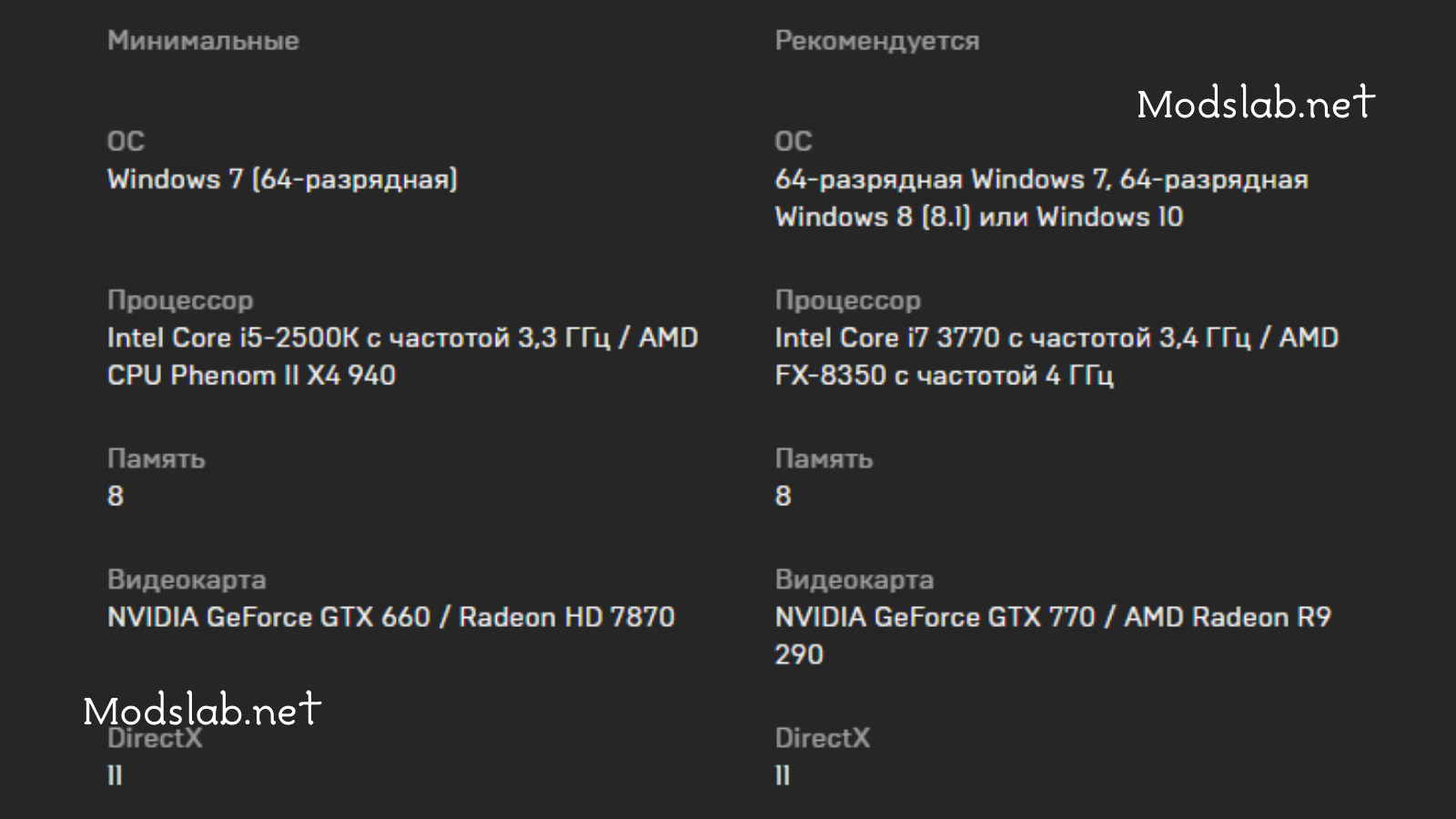
Task: Click the recommended Память value 8
Action: [784, 496]
